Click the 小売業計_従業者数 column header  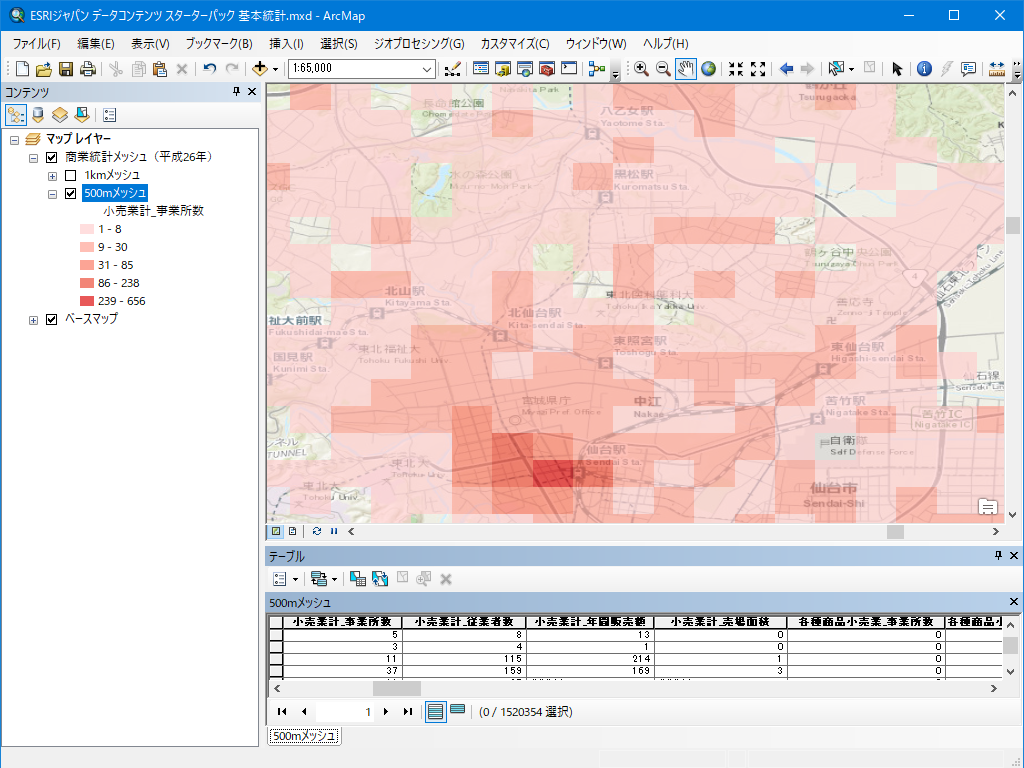464,622
